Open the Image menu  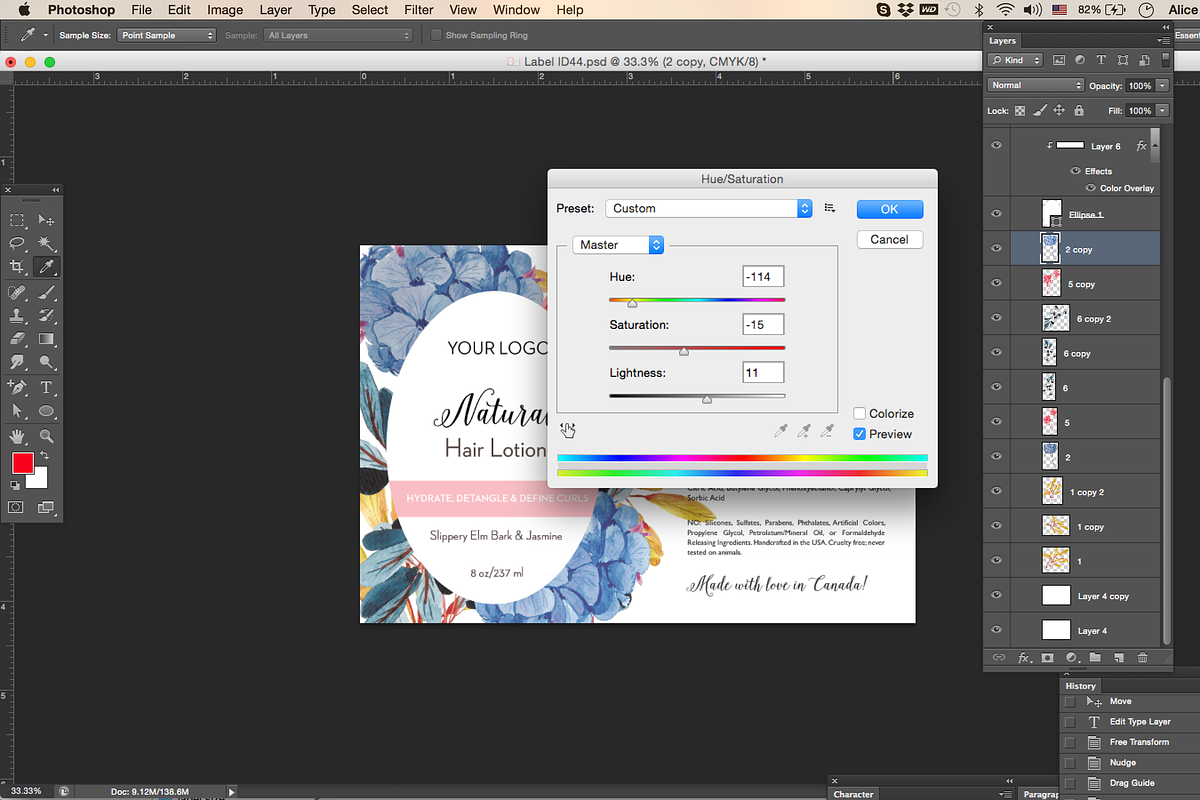[x=225, y=10]
